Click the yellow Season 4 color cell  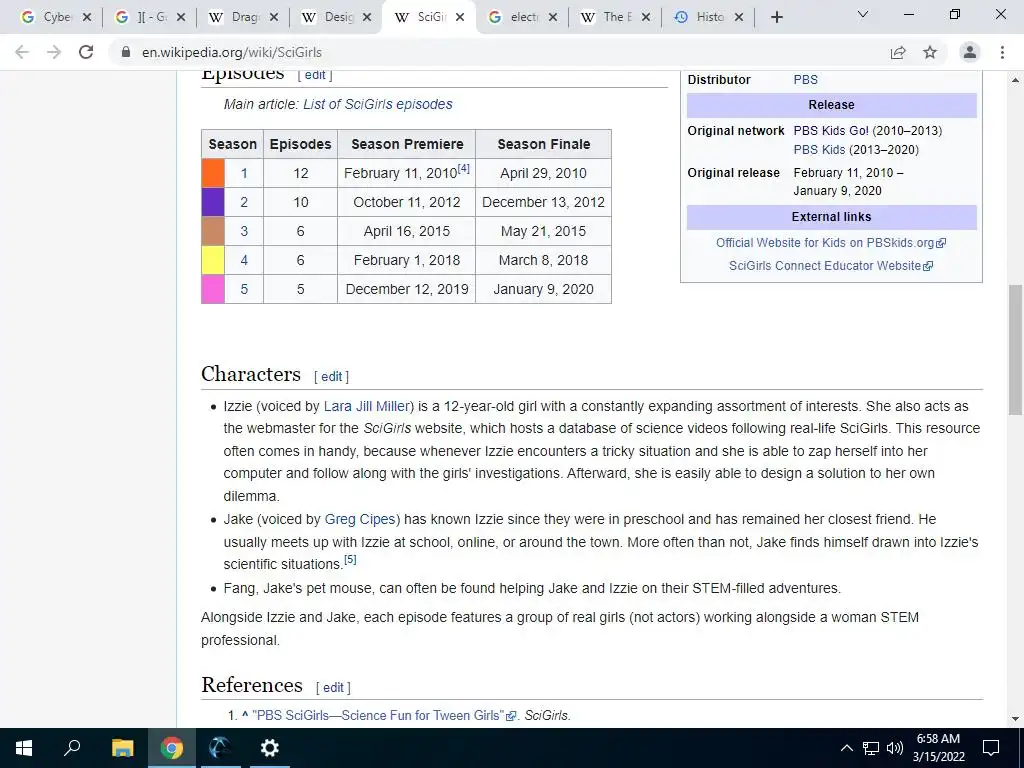[x=213, y=260]
